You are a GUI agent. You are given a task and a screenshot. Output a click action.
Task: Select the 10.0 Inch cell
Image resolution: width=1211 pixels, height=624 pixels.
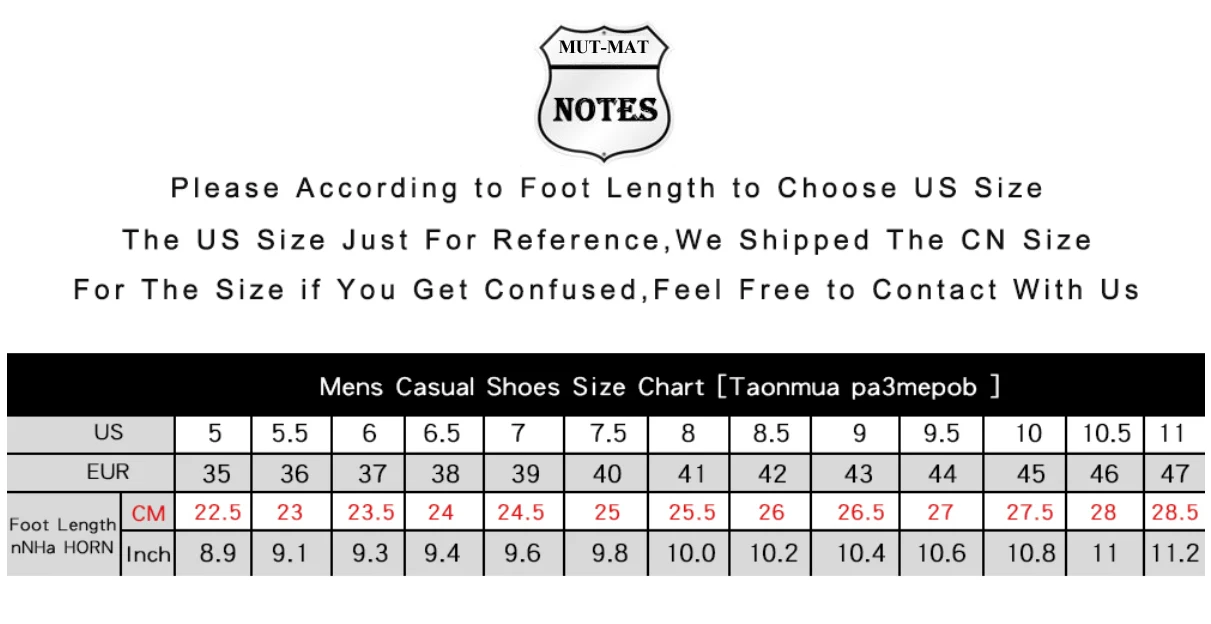690,553
